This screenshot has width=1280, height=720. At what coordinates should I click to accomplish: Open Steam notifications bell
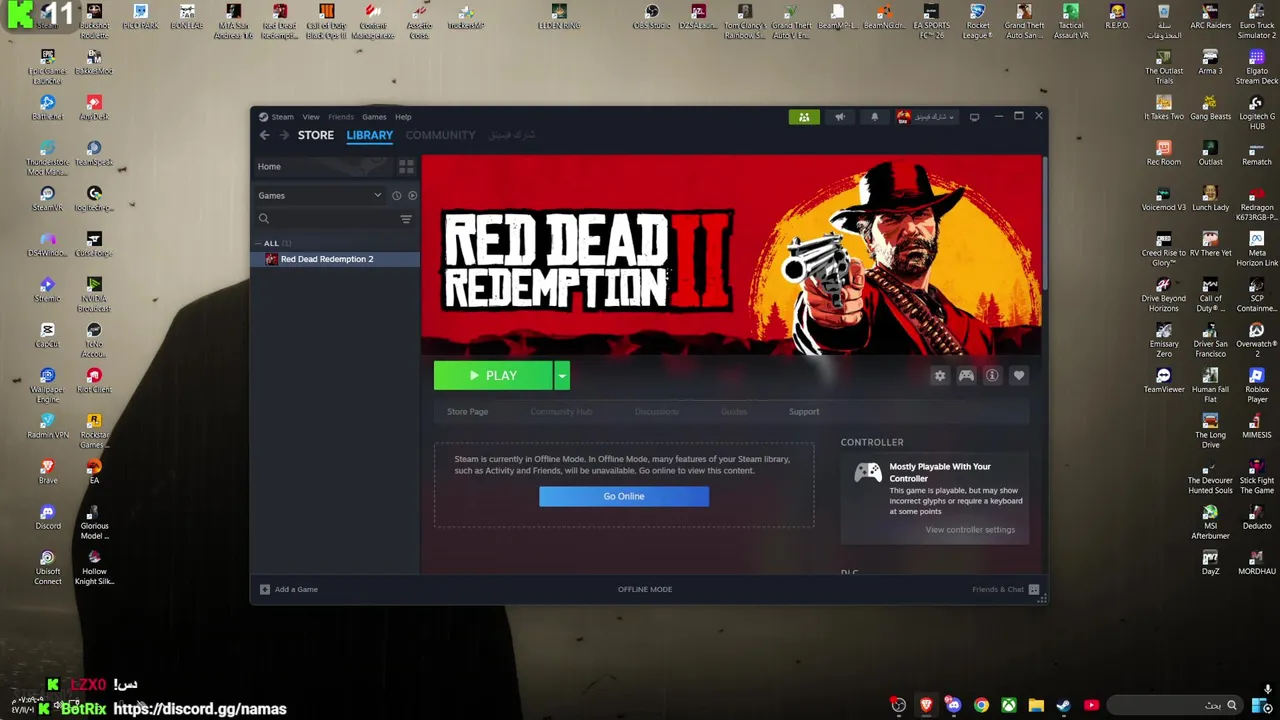click(x=874, y=117)
